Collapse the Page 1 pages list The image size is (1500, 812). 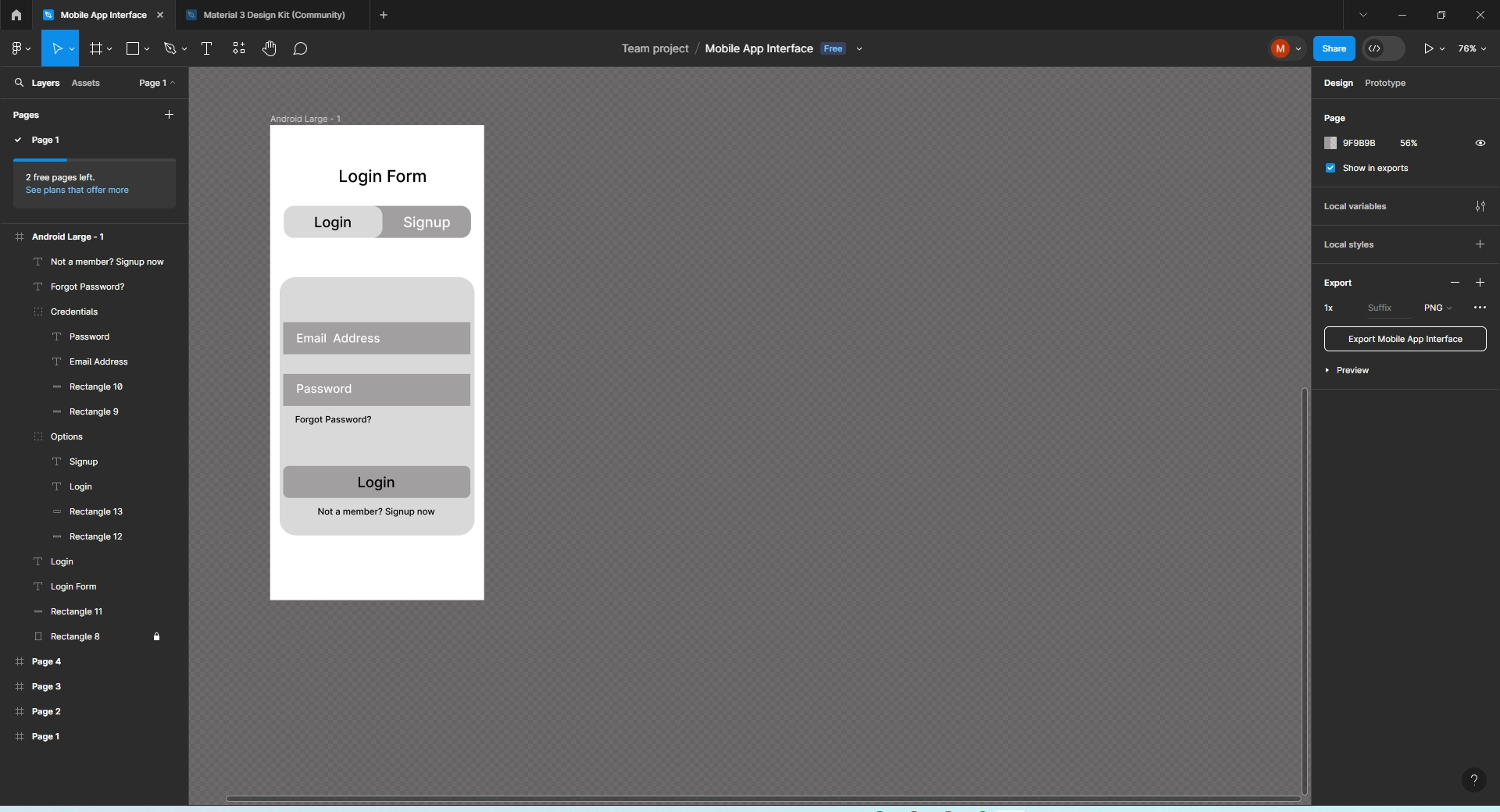click(157, 83)
